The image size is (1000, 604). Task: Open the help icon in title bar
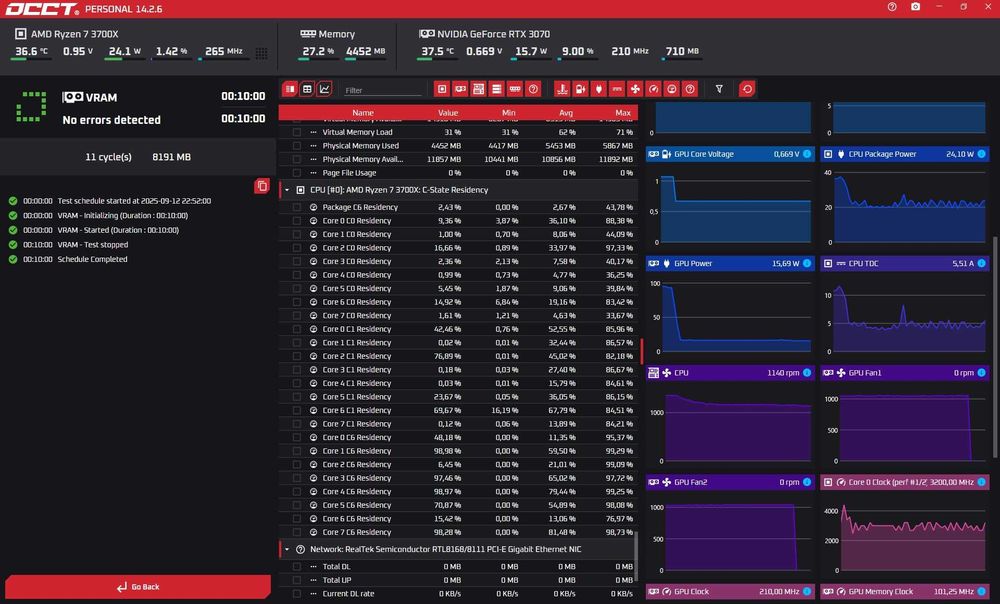point(892,7)
